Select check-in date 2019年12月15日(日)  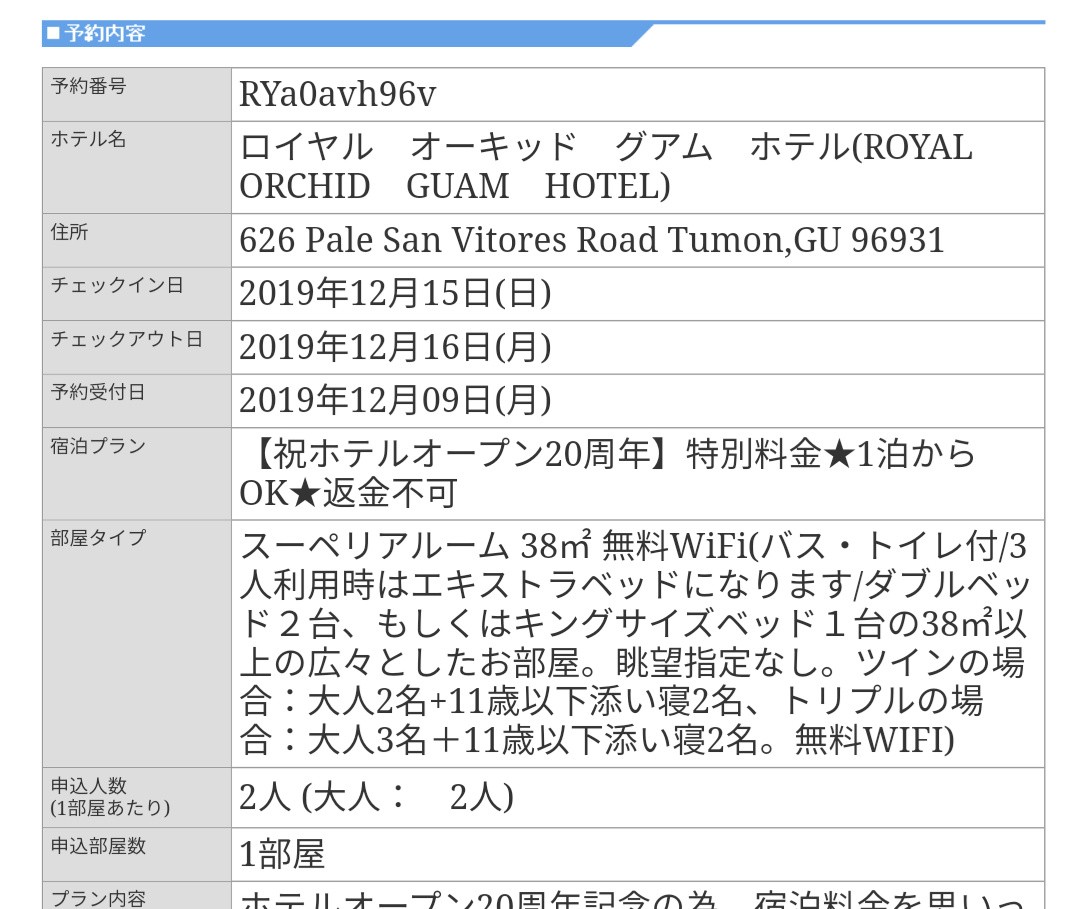point(395,294)
